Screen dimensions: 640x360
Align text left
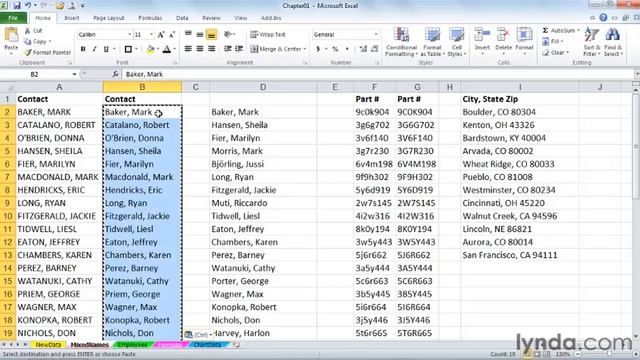coord(188,49)
